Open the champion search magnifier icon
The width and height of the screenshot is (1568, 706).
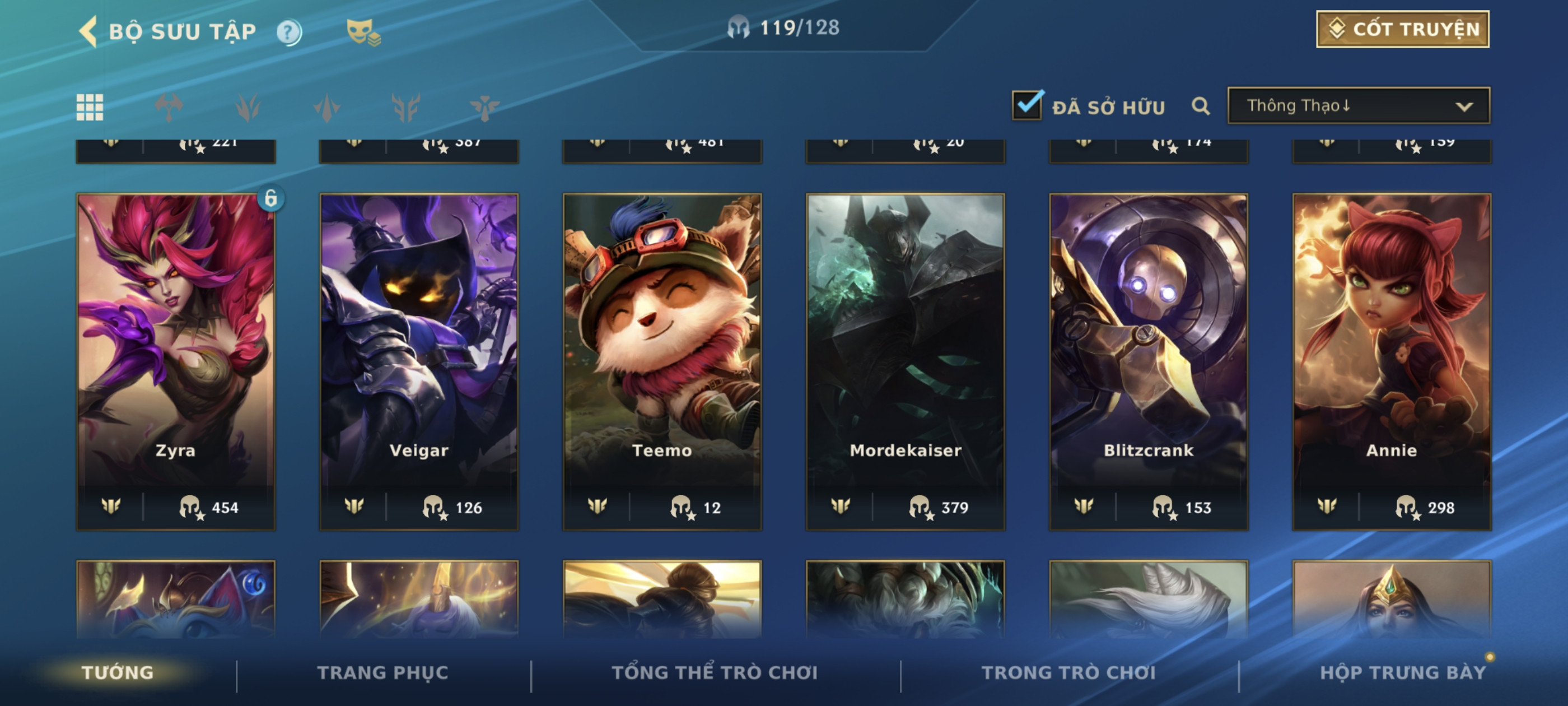point(1200,106)
